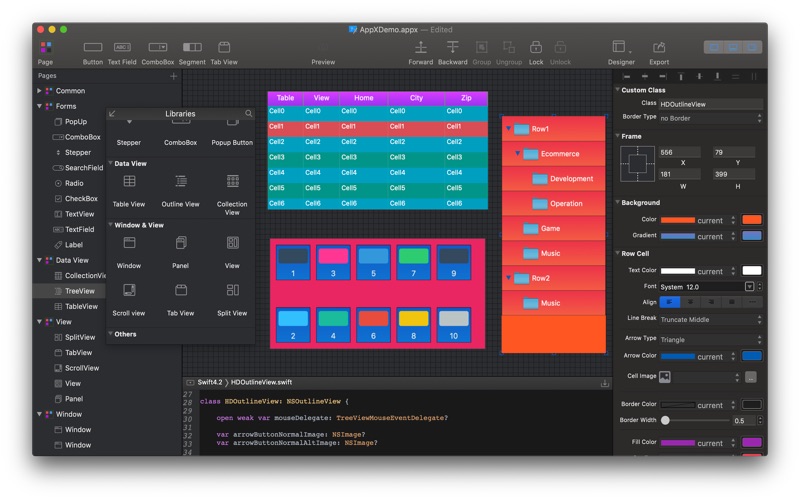Open the Fill Color purple swatch

(752, 442)
